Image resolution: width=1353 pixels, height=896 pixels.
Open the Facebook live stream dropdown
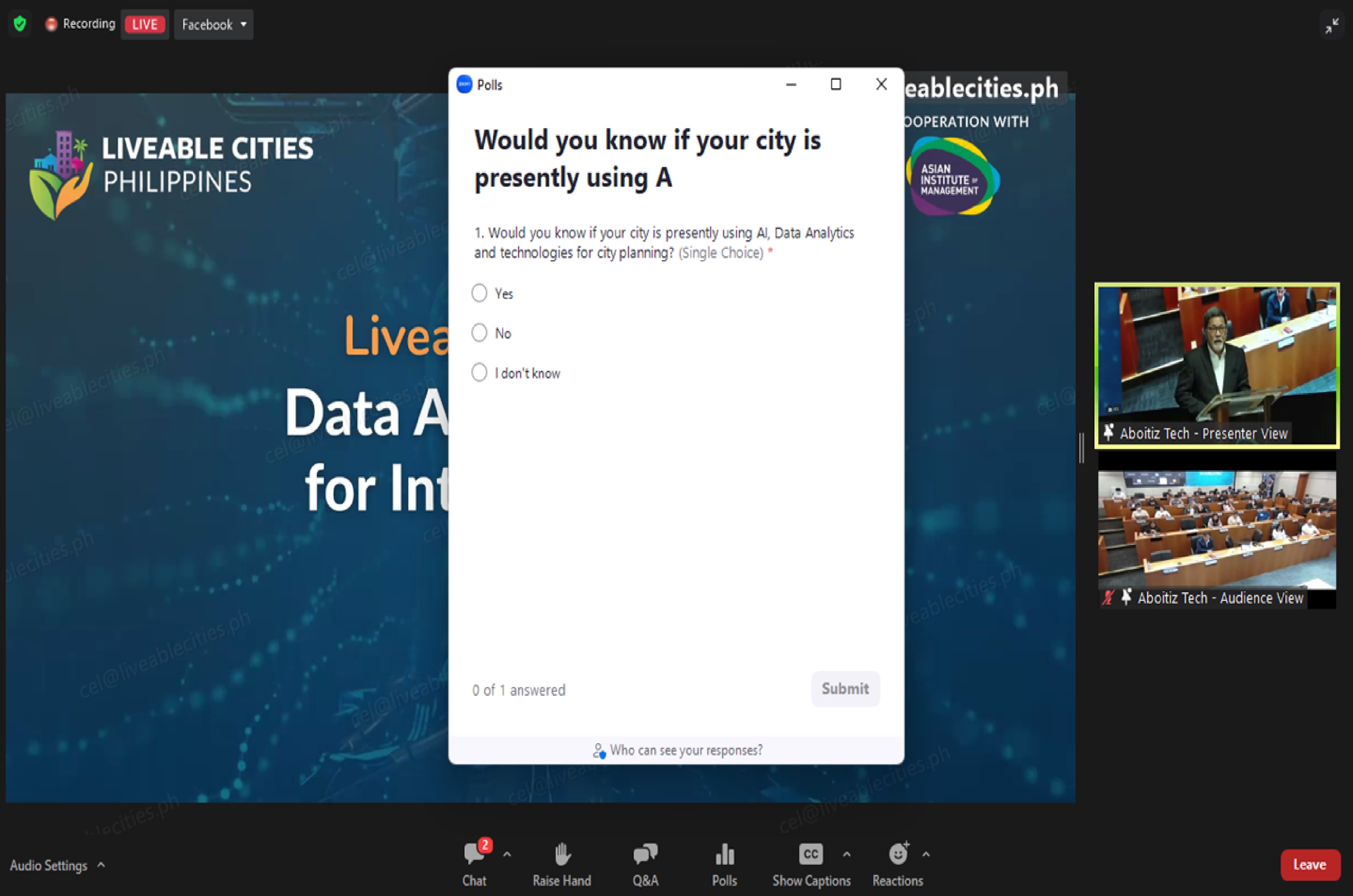214,25
